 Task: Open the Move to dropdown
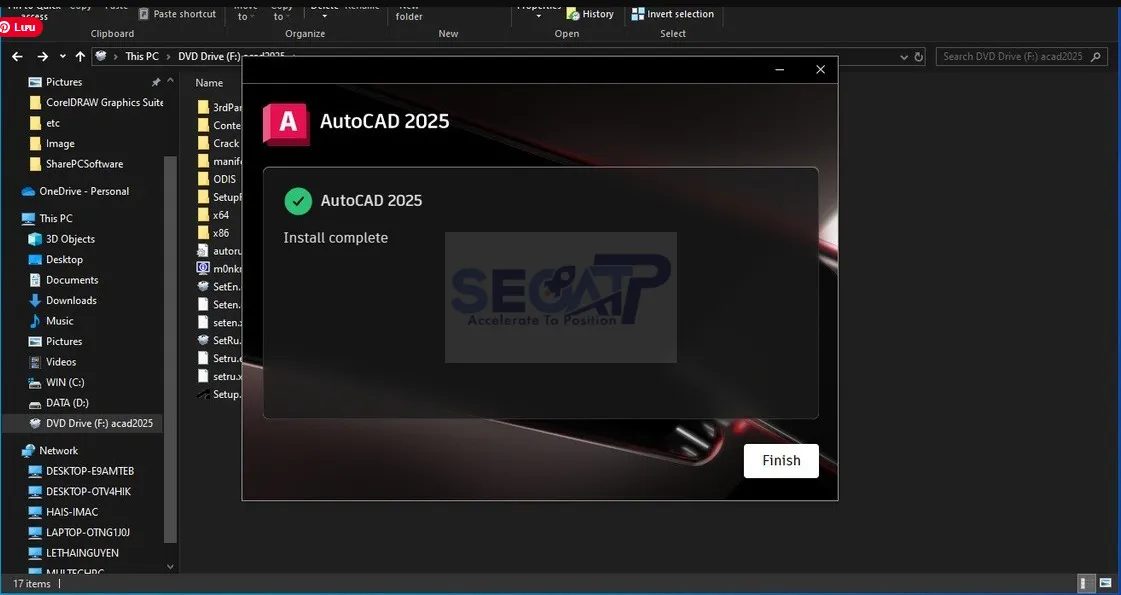[x=243, y=14]
